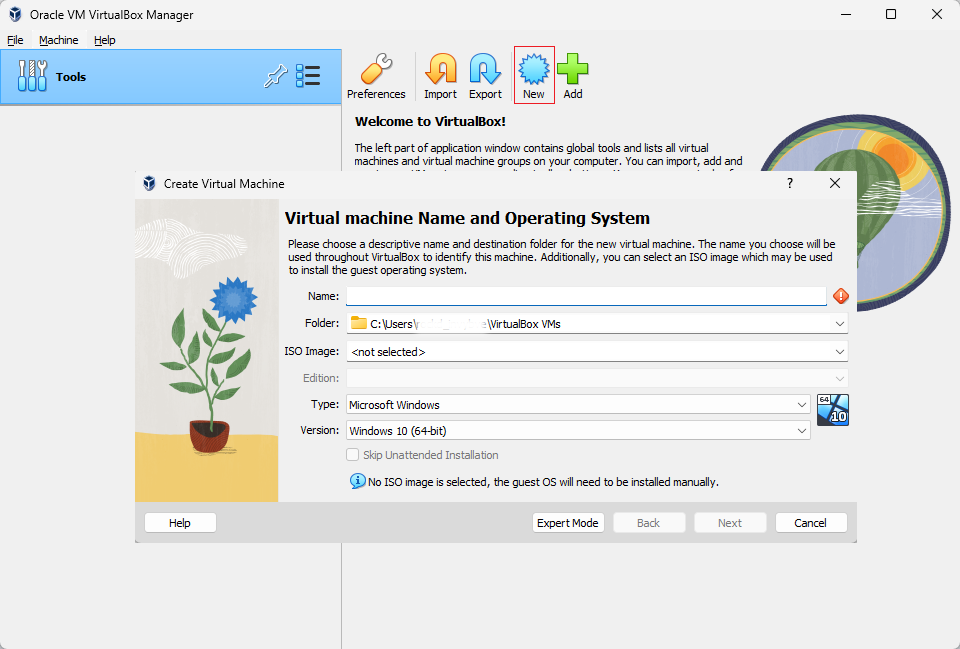Click the pin icon in Tools panel

pyautogui.click(x=276, y=76)
